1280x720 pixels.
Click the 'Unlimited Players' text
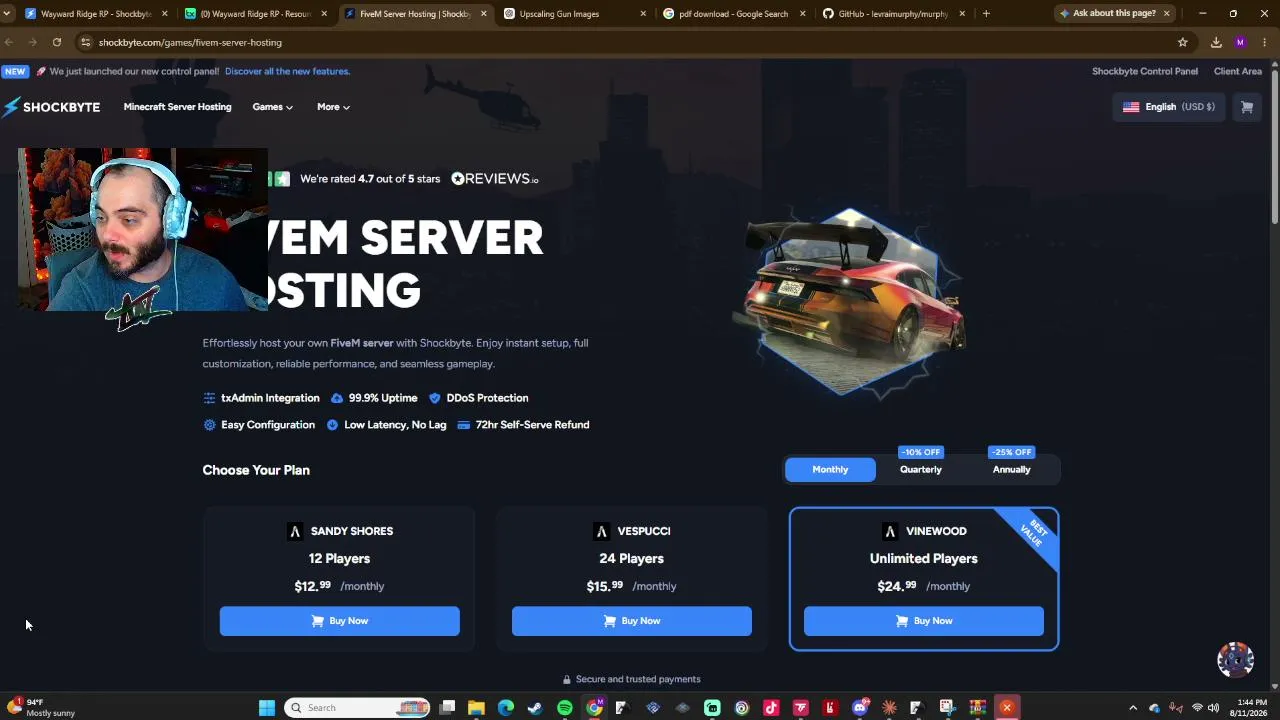tap(924, 559)
